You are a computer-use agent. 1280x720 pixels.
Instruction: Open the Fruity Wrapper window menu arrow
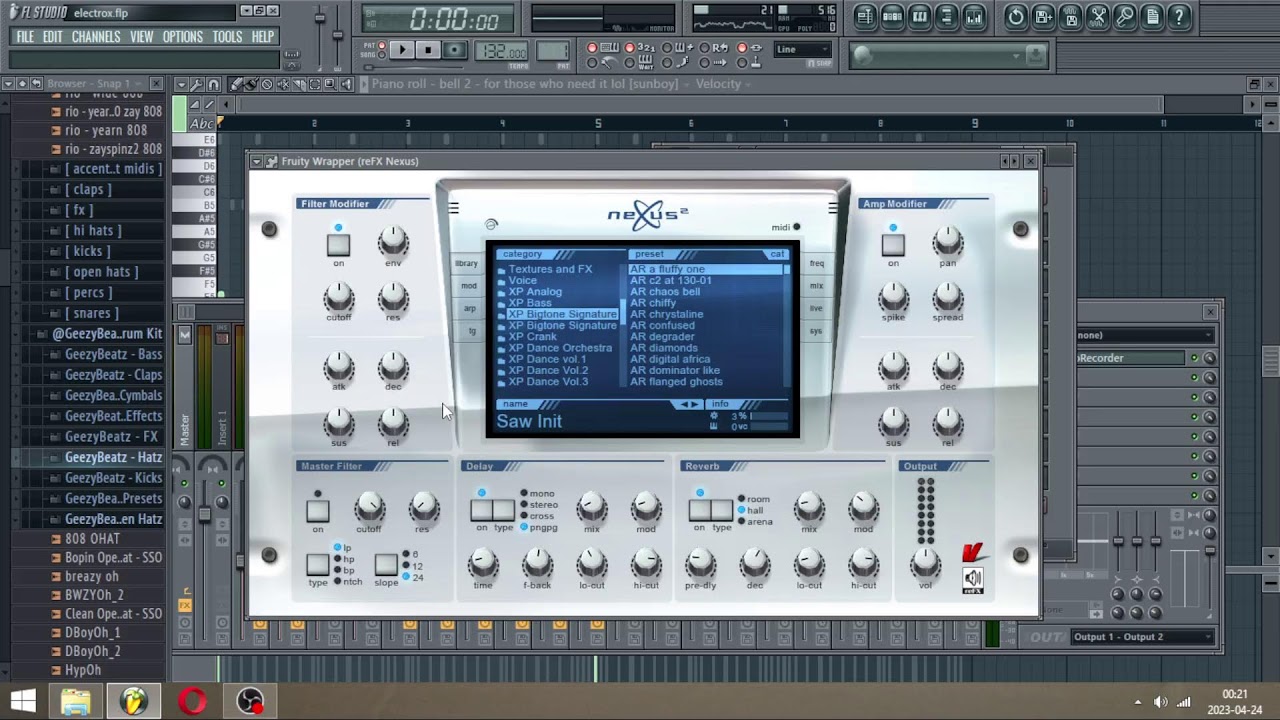257,161
